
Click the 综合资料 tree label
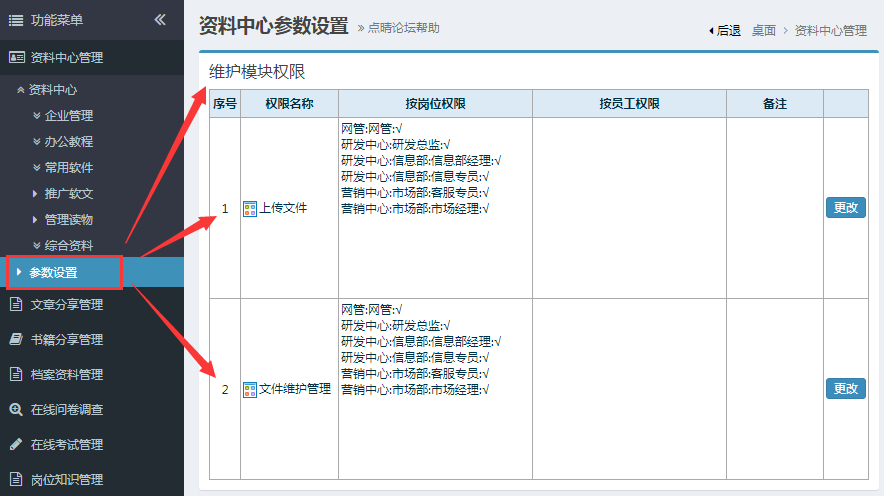[x=69, y=245]
